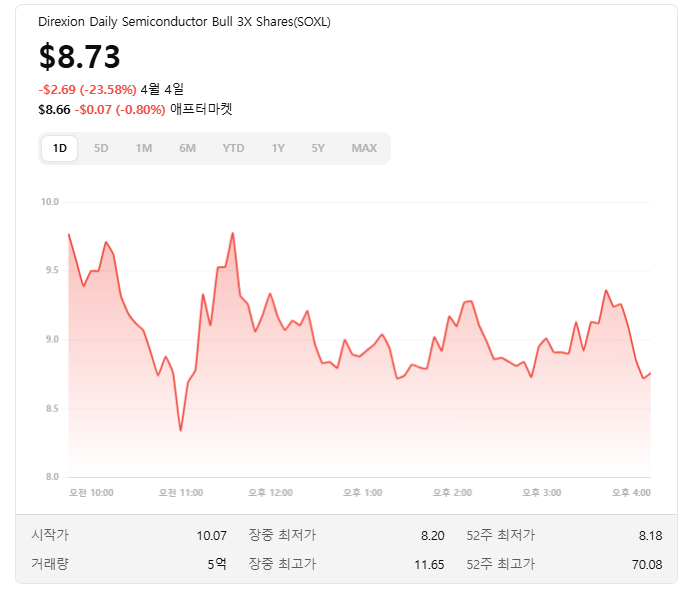Click the 8.0 y-axis label

tap(52, 477)
